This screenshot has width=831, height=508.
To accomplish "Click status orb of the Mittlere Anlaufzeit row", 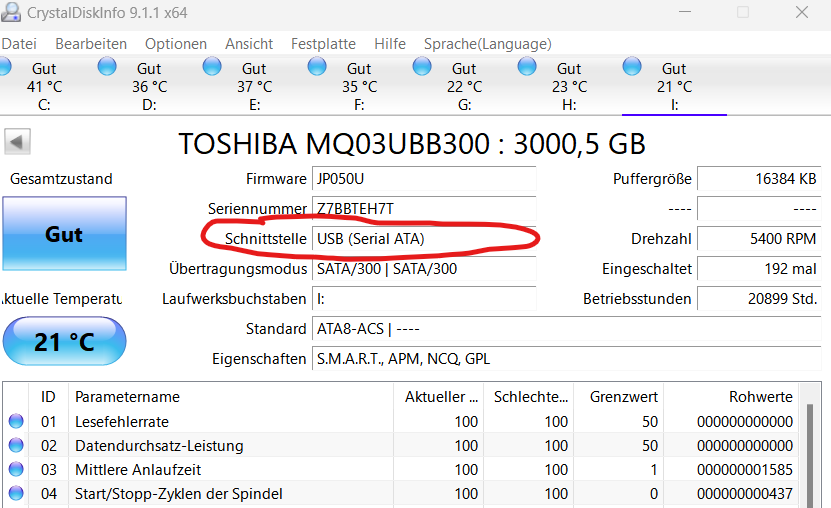I will tap(16, 469).
